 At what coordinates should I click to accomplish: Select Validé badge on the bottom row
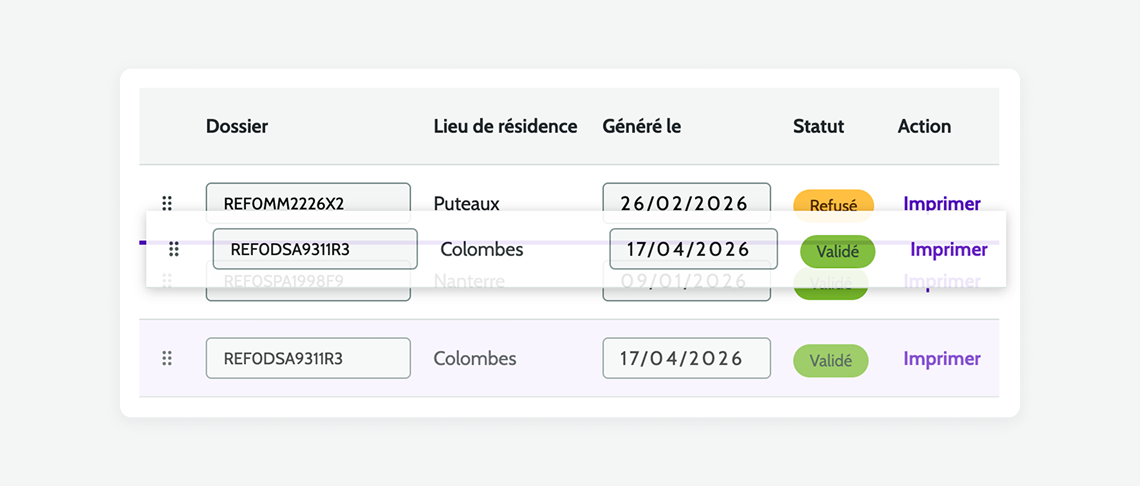pos(831,361)
